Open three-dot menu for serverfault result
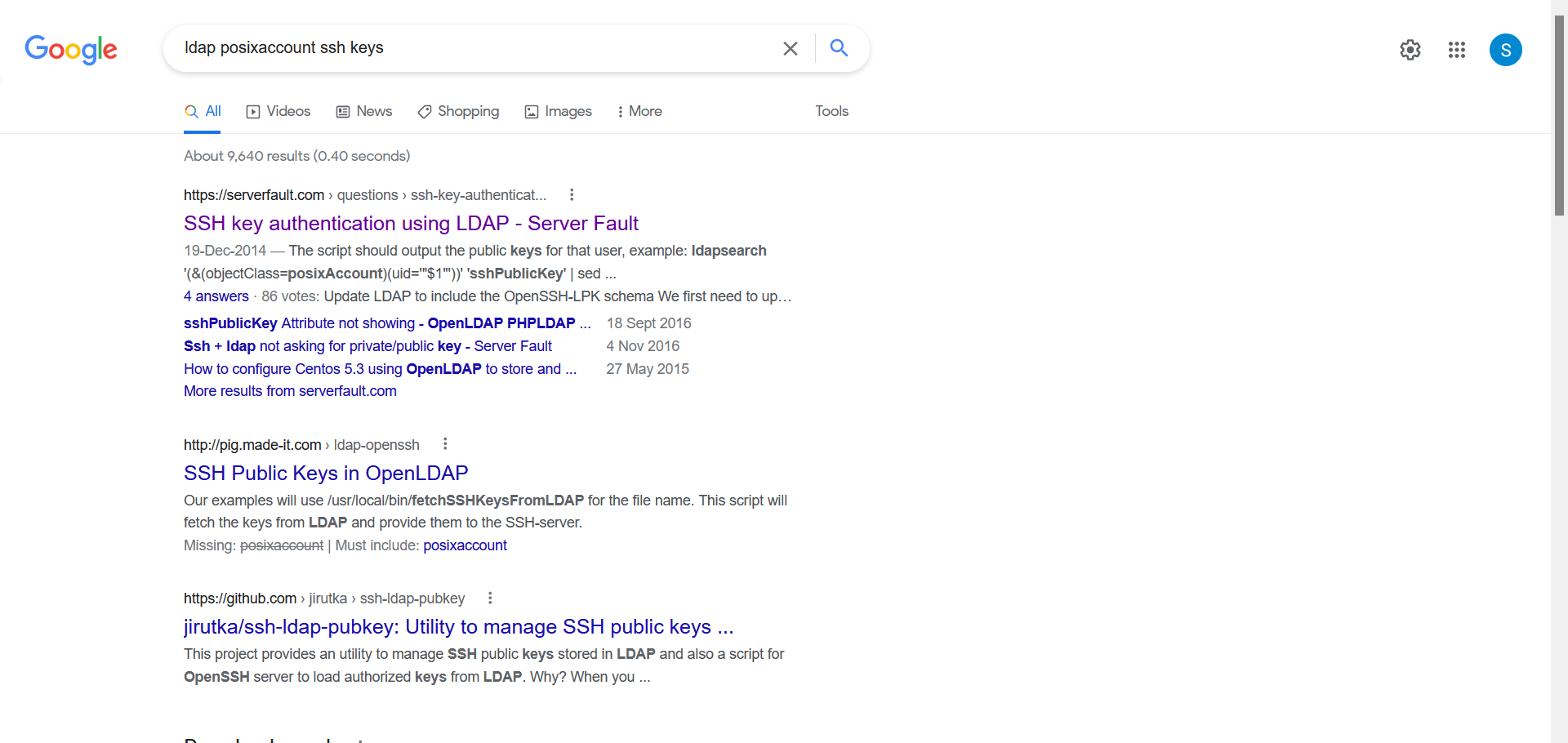This screenshot has width=1568, height=743. (572, 194)
